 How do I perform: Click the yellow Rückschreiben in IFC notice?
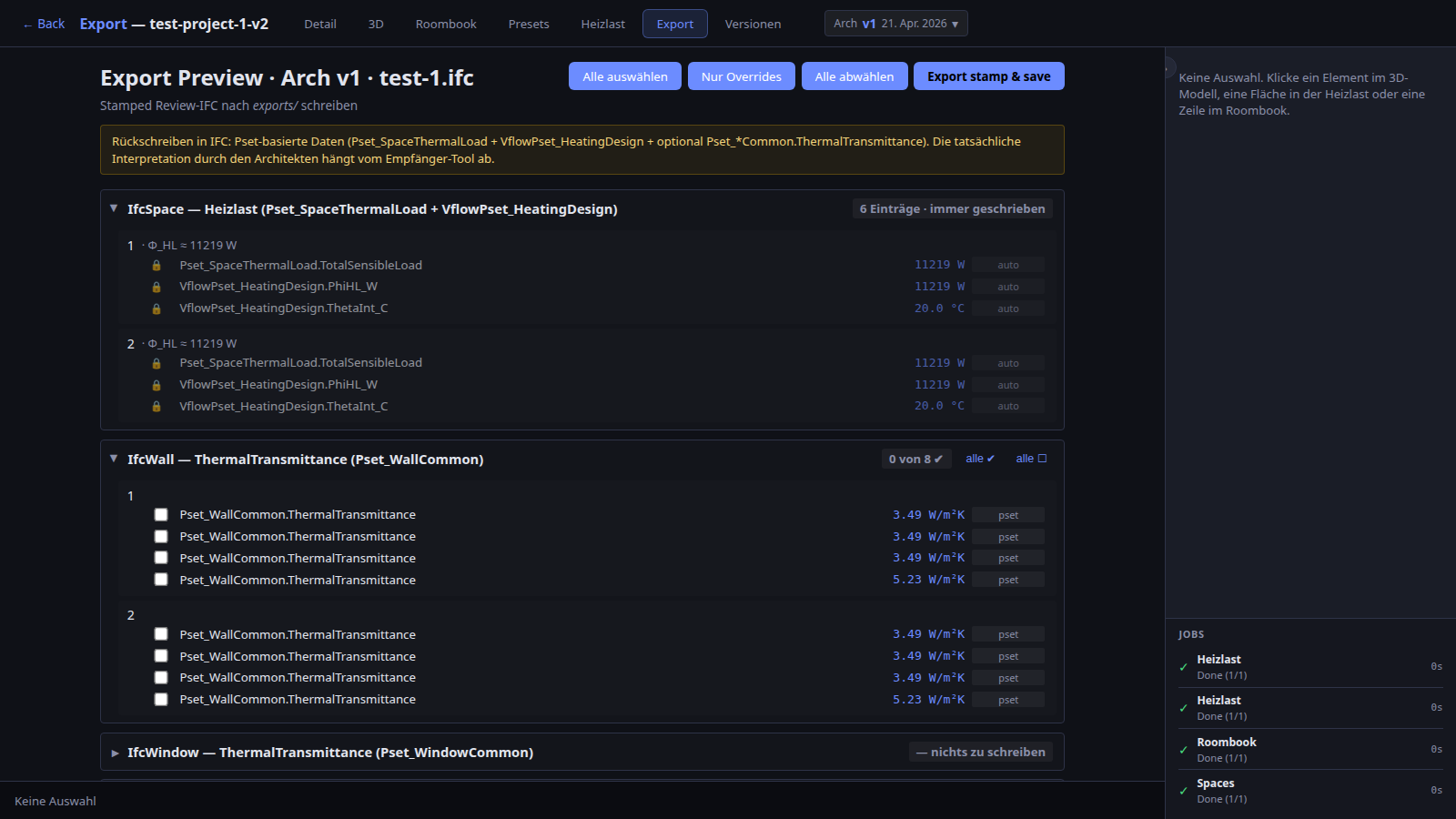click(582, 149)
